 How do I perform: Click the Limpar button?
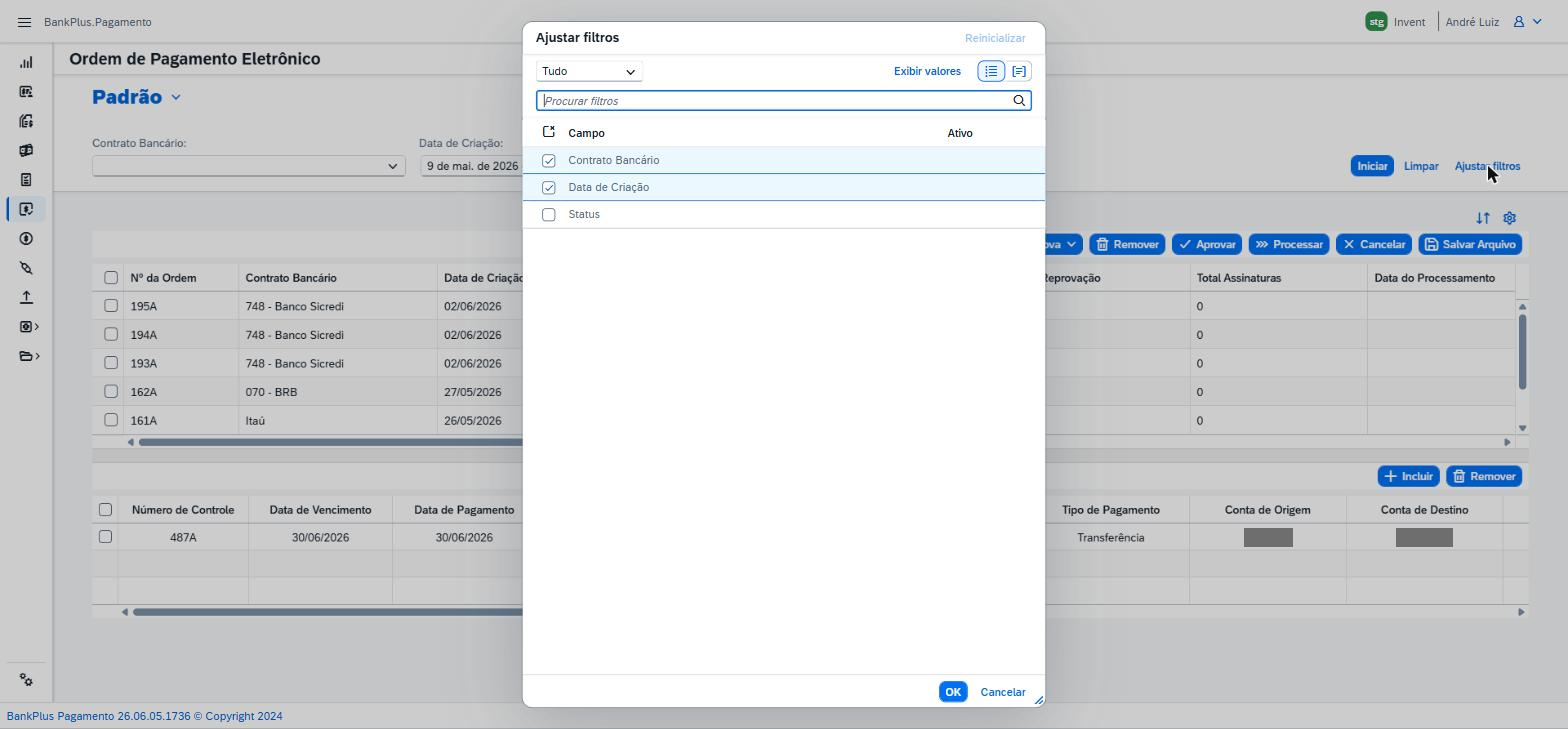pyautogui.click(x=1421, y=166)
